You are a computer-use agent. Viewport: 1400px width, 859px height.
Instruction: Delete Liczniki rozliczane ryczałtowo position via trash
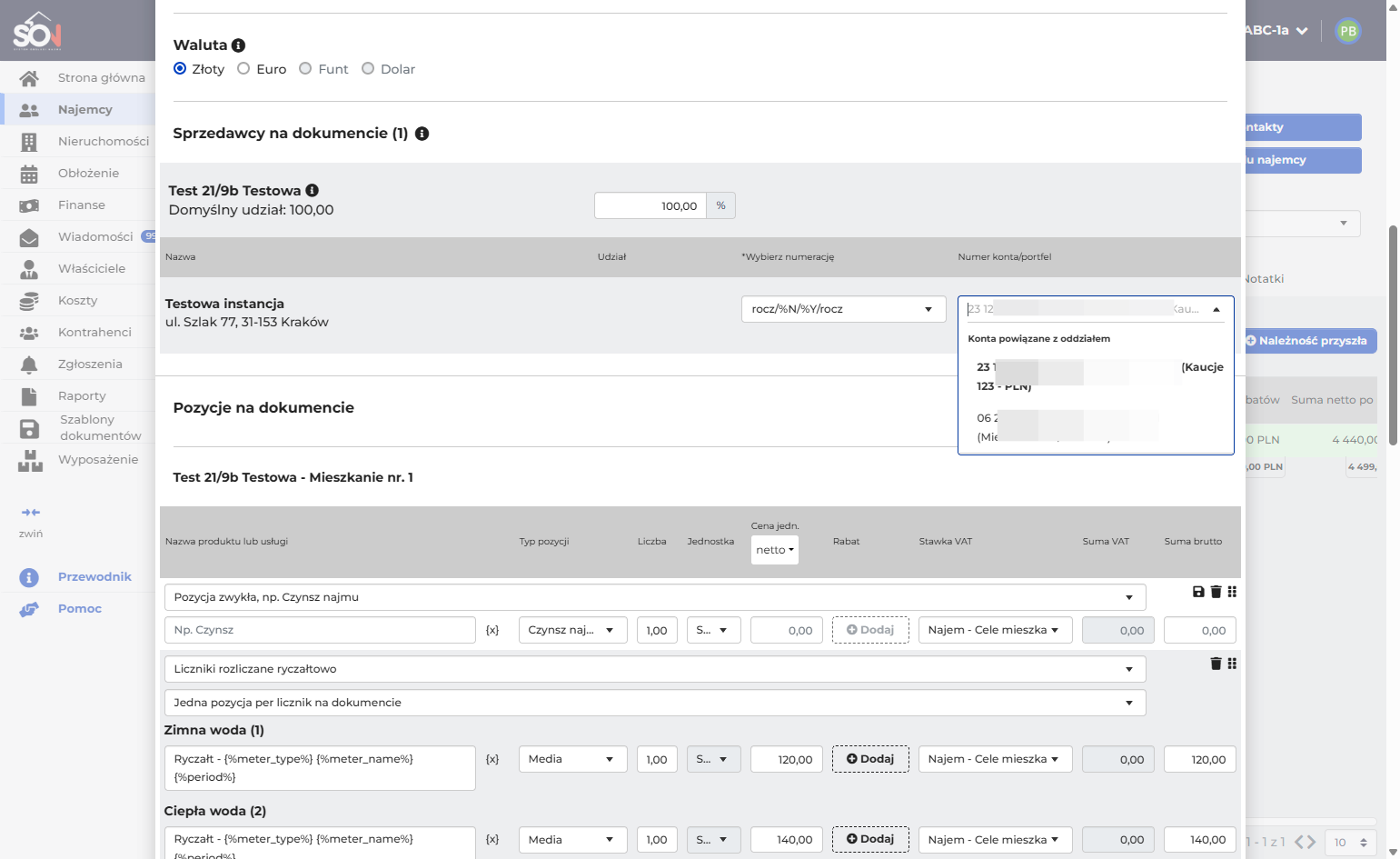click(1216, 664)
